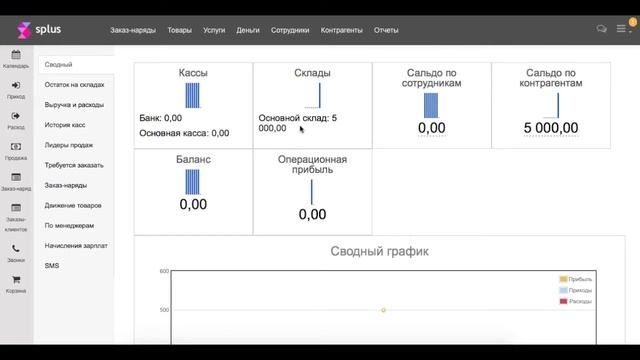
Task: Click the Основная касса: 0,00 line
Action: coord(184,133)
